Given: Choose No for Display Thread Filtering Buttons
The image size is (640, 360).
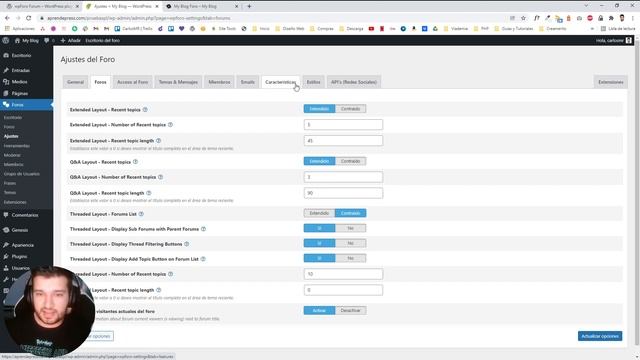Looking at the screenshot, I should point(351,243).
